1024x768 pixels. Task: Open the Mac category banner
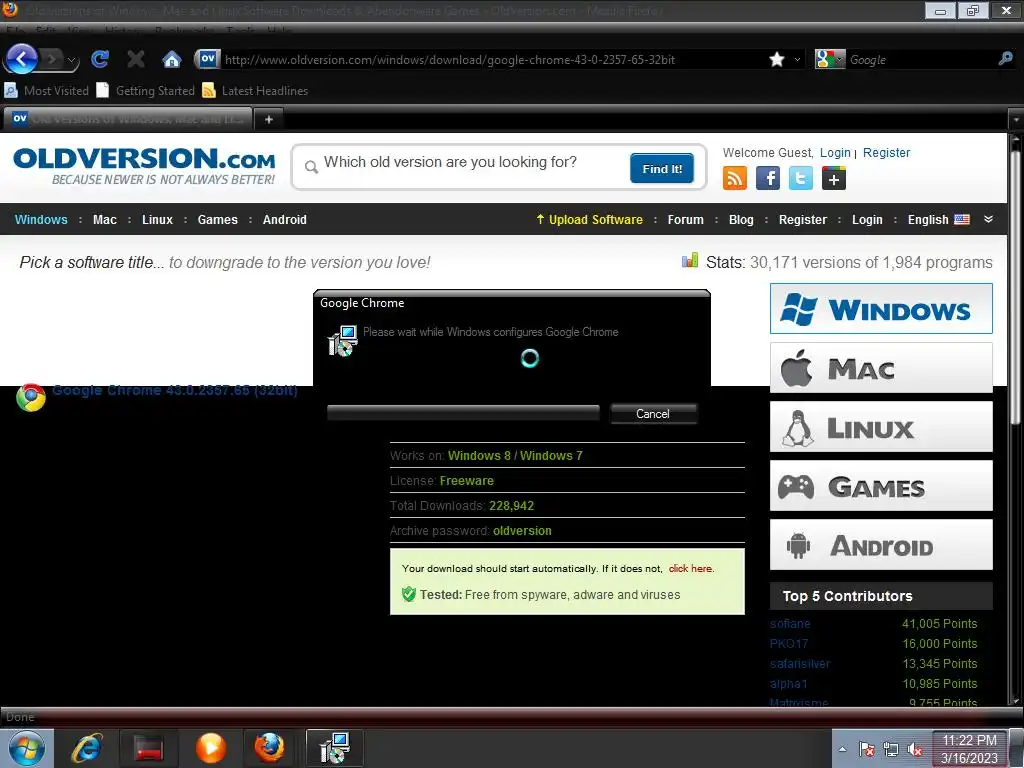click(881, 368)
